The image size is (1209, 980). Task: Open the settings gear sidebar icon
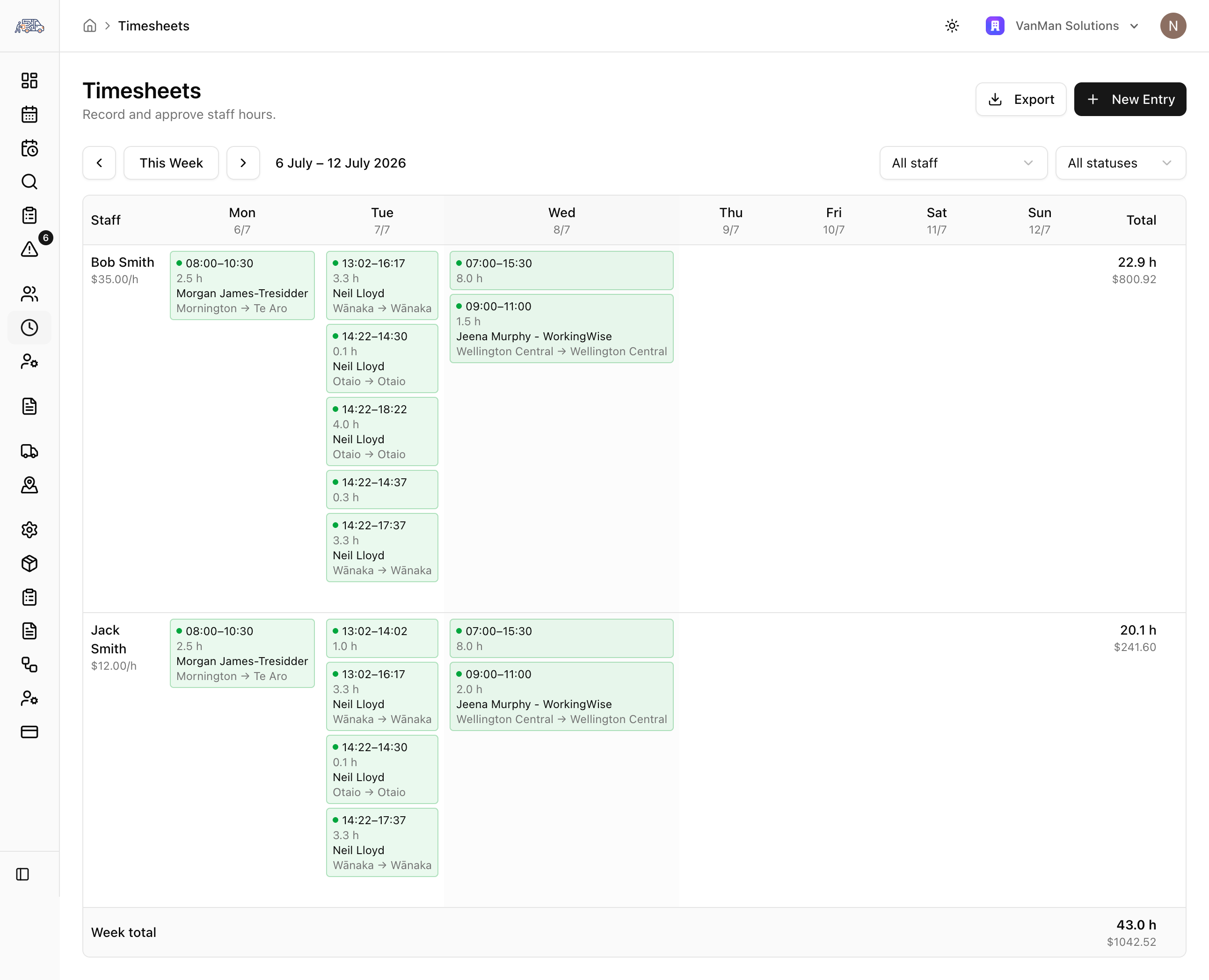pyautogui.click(x=29, y=529)
